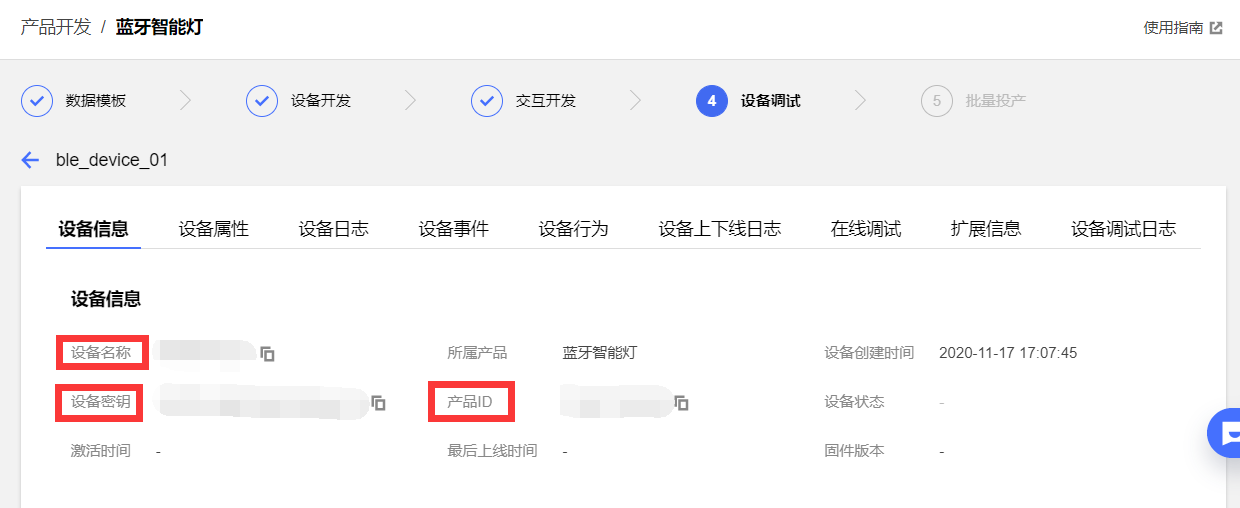
Task: Copy the product ID value
Action: (681, 403)
